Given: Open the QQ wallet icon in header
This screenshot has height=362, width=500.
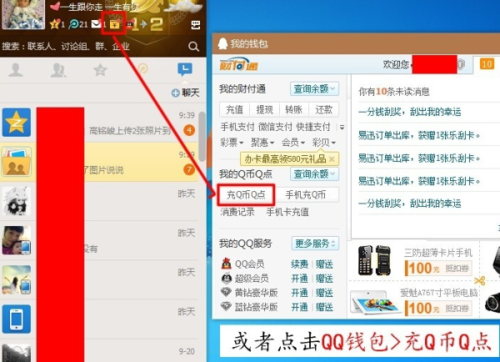Looking at the screenshot, I should [115, 24].
